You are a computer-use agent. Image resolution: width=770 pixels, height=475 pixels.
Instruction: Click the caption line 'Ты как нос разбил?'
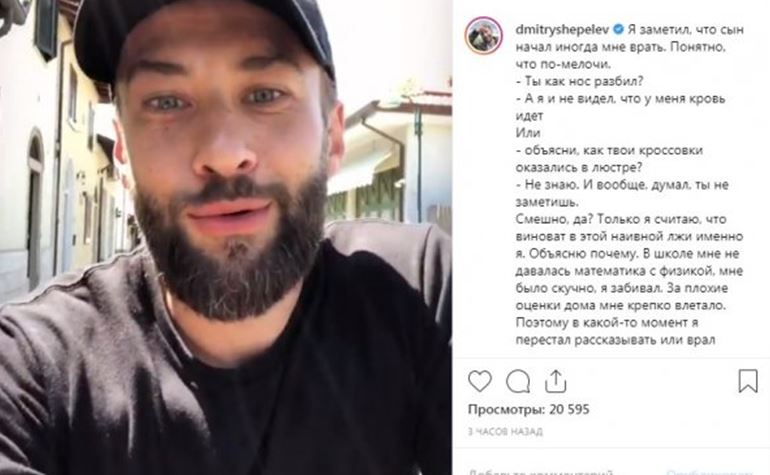point(579,81)
